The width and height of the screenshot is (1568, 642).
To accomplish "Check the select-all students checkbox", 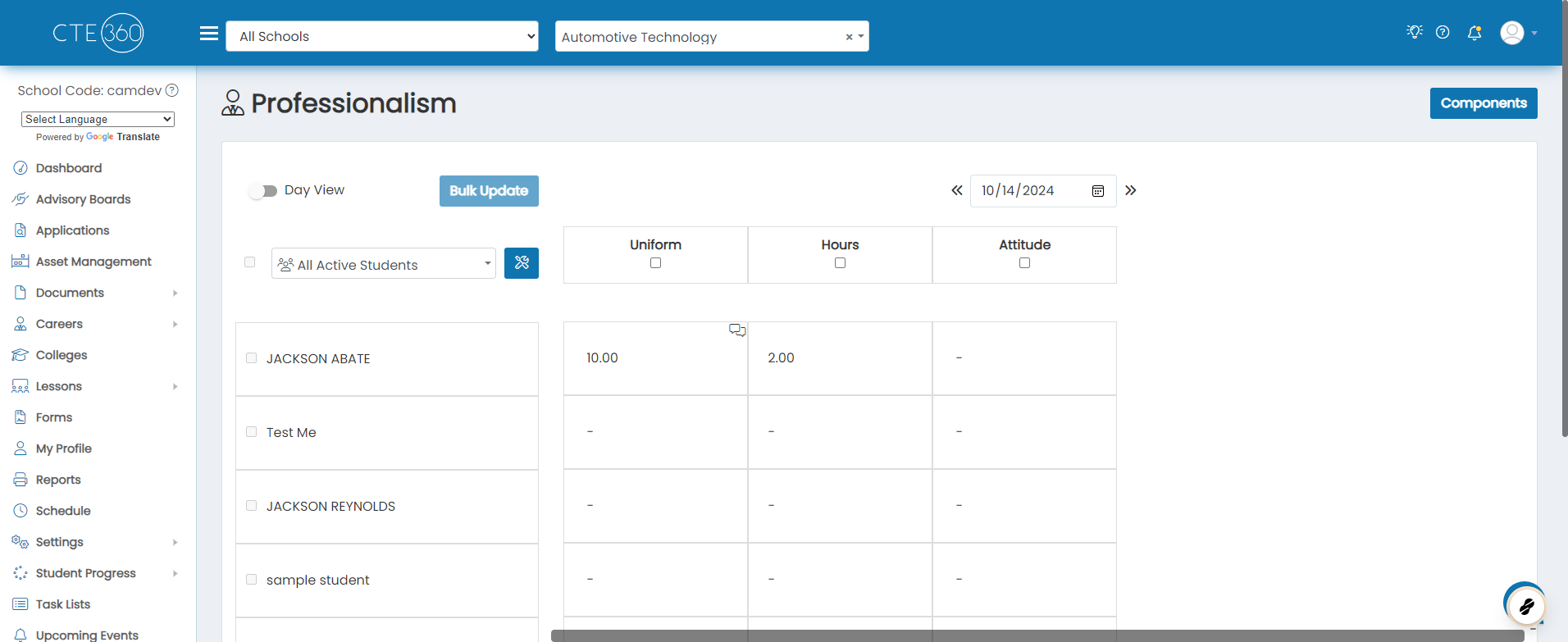I will tap(250, 262).
